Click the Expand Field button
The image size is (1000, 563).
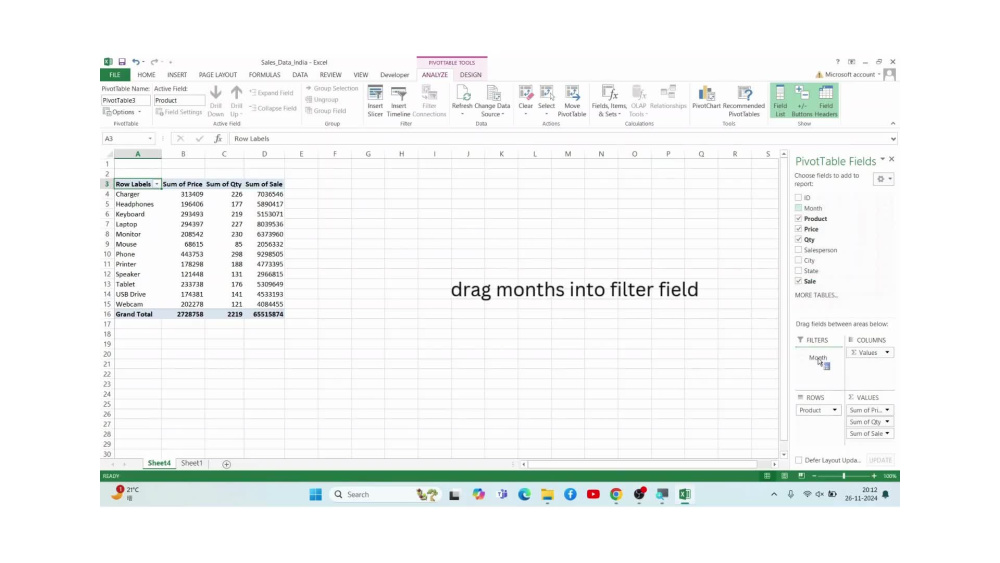[x=272, y=92]
